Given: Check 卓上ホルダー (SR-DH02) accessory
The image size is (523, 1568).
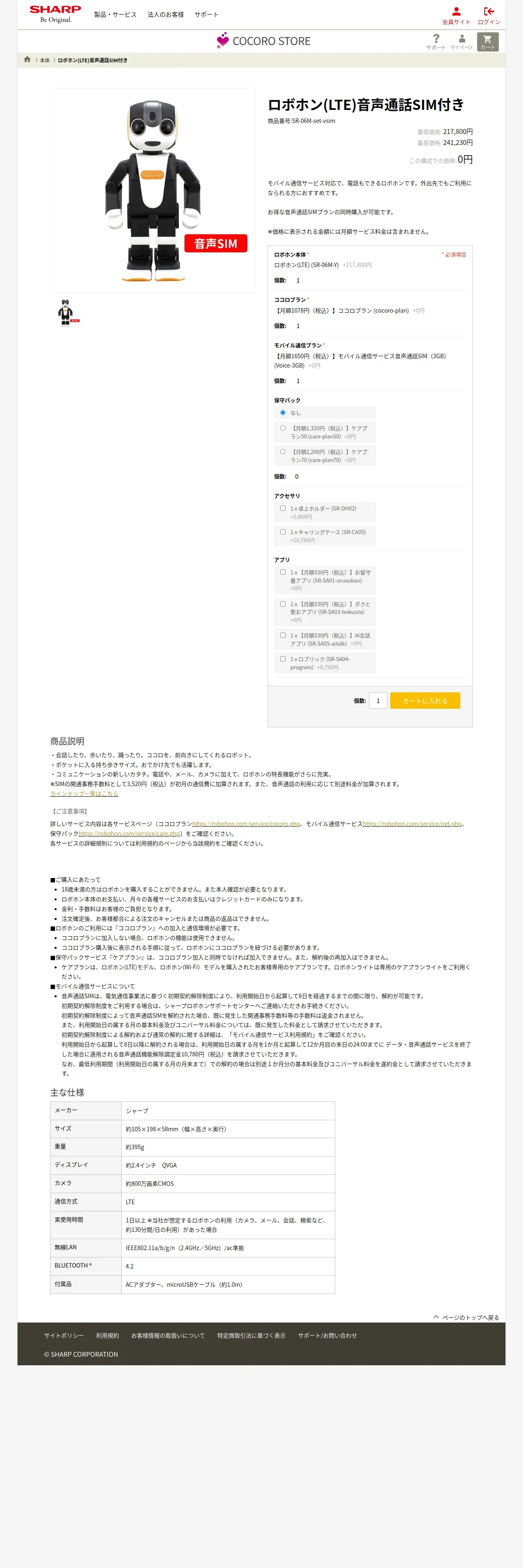Looking at the screenshot, I should (x=283, y=508).
